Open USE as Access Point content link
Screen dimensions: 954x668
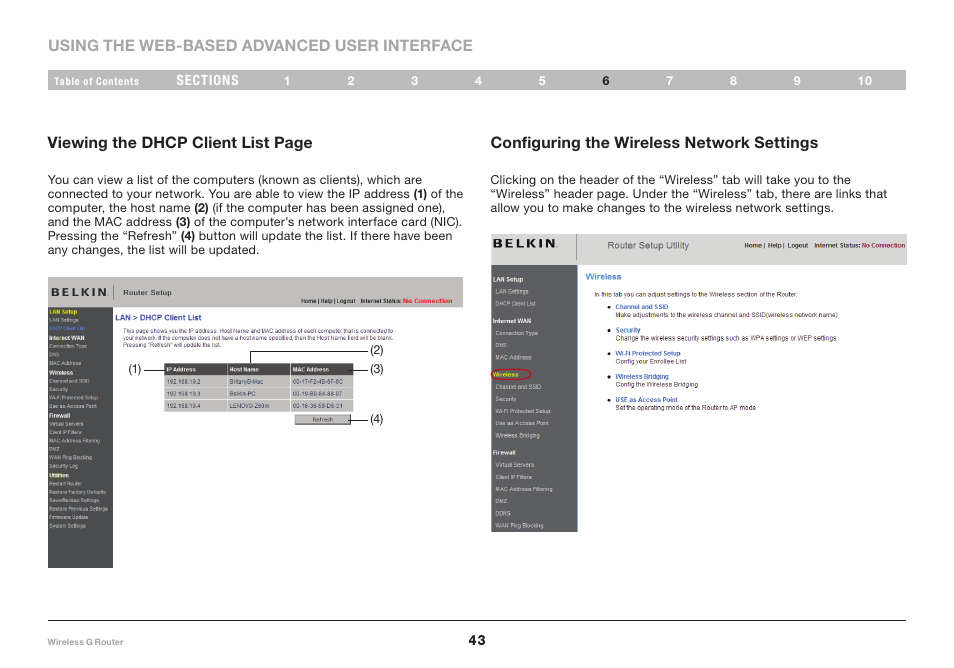646,400
